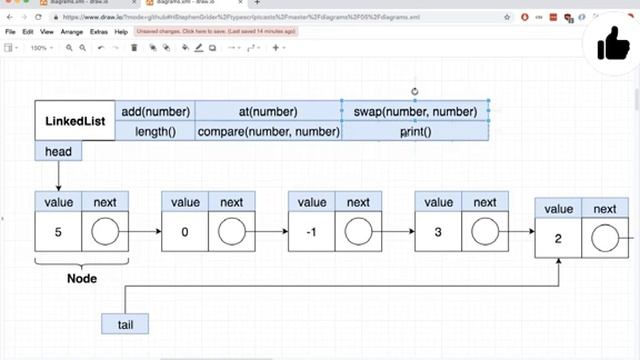
Task: Open the View menu
Action: tap(47, 31)
